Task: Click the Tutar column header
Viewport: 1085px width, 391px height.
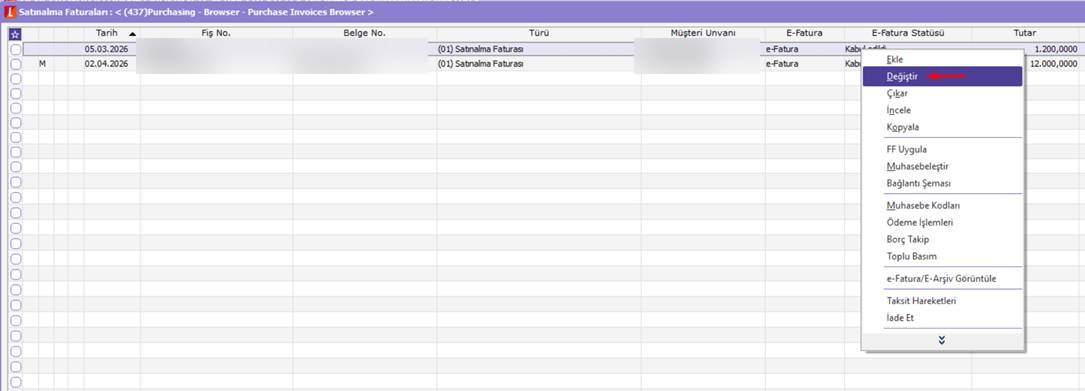Action: 1025,33
